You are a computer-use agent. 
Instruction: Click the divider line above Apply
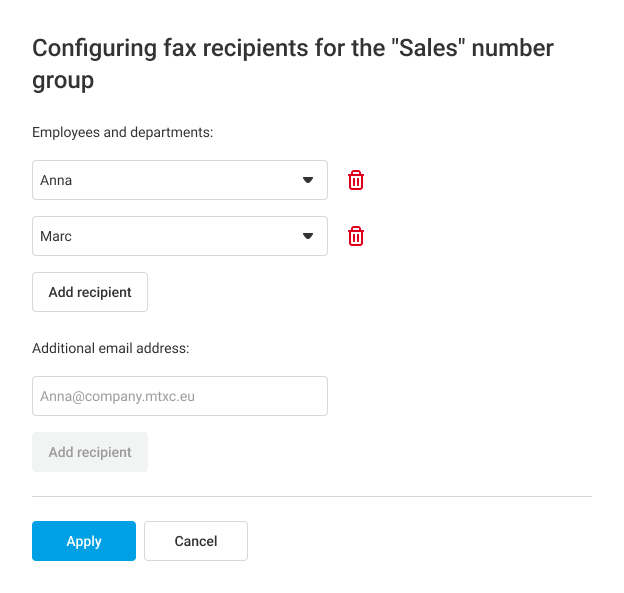(x=312, y=496)
